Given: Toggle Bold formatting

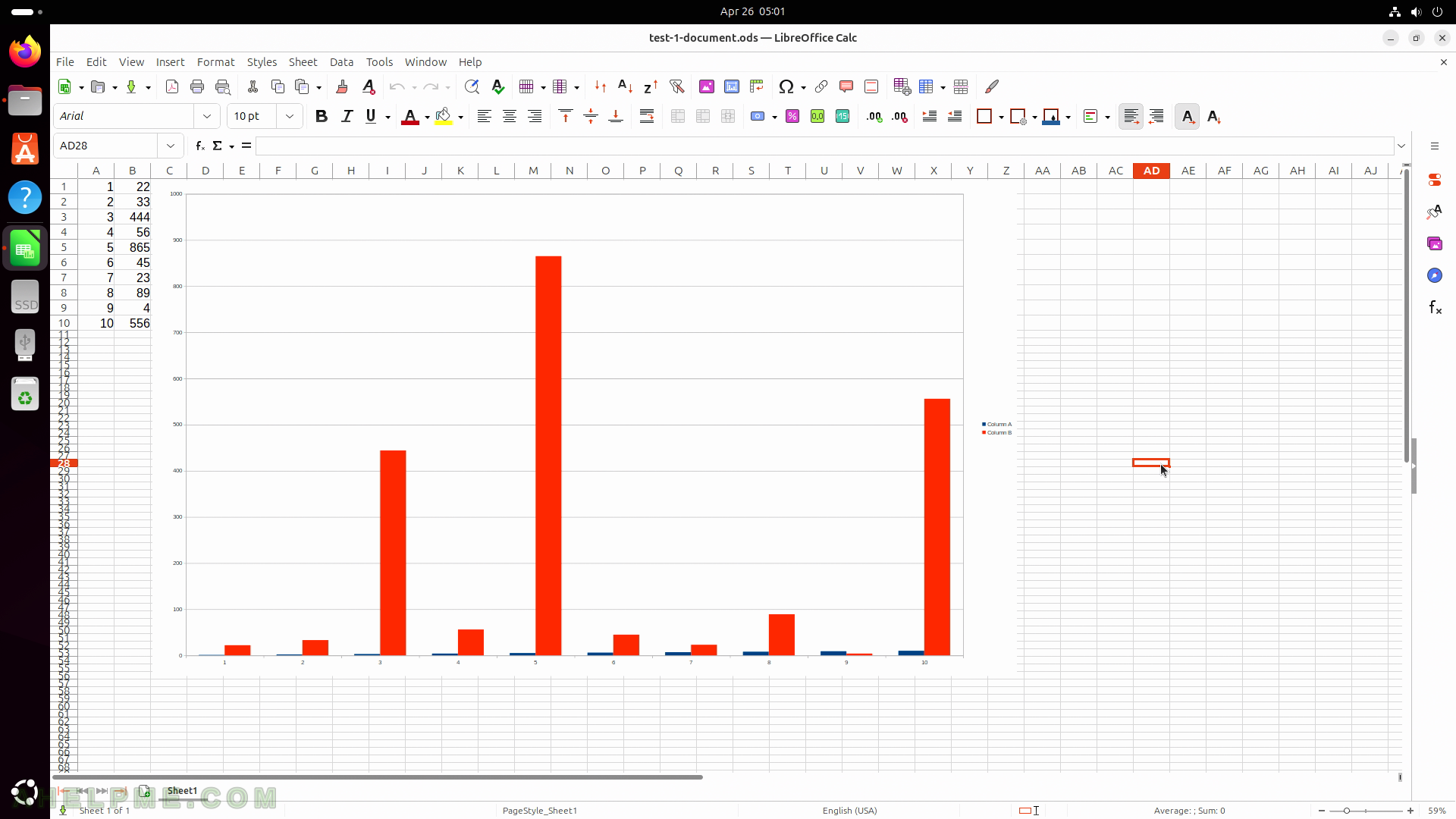Looking at the screenshot, I should 322,116.
